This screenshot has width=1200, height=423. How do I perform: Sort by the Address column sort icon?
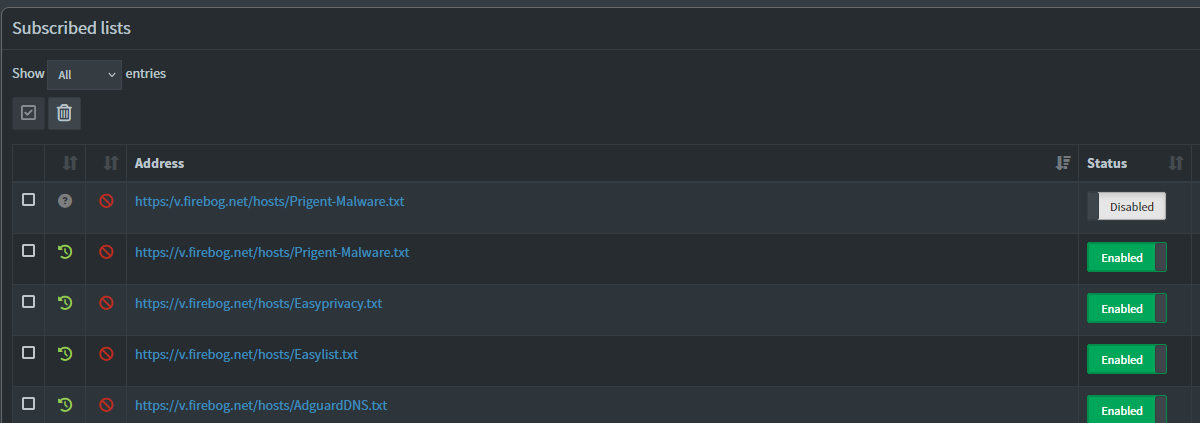[x=1063, y=163]
